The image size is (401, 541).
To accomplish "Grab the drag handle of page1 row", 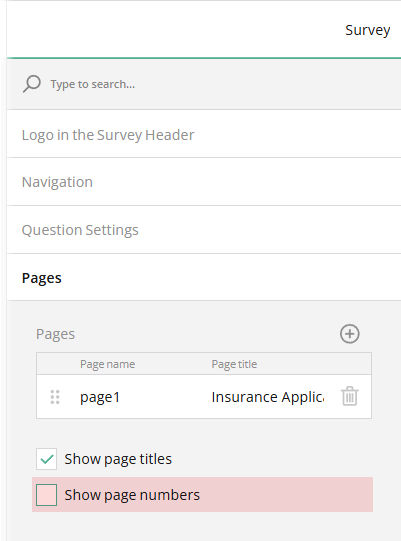I will (55, 397).
